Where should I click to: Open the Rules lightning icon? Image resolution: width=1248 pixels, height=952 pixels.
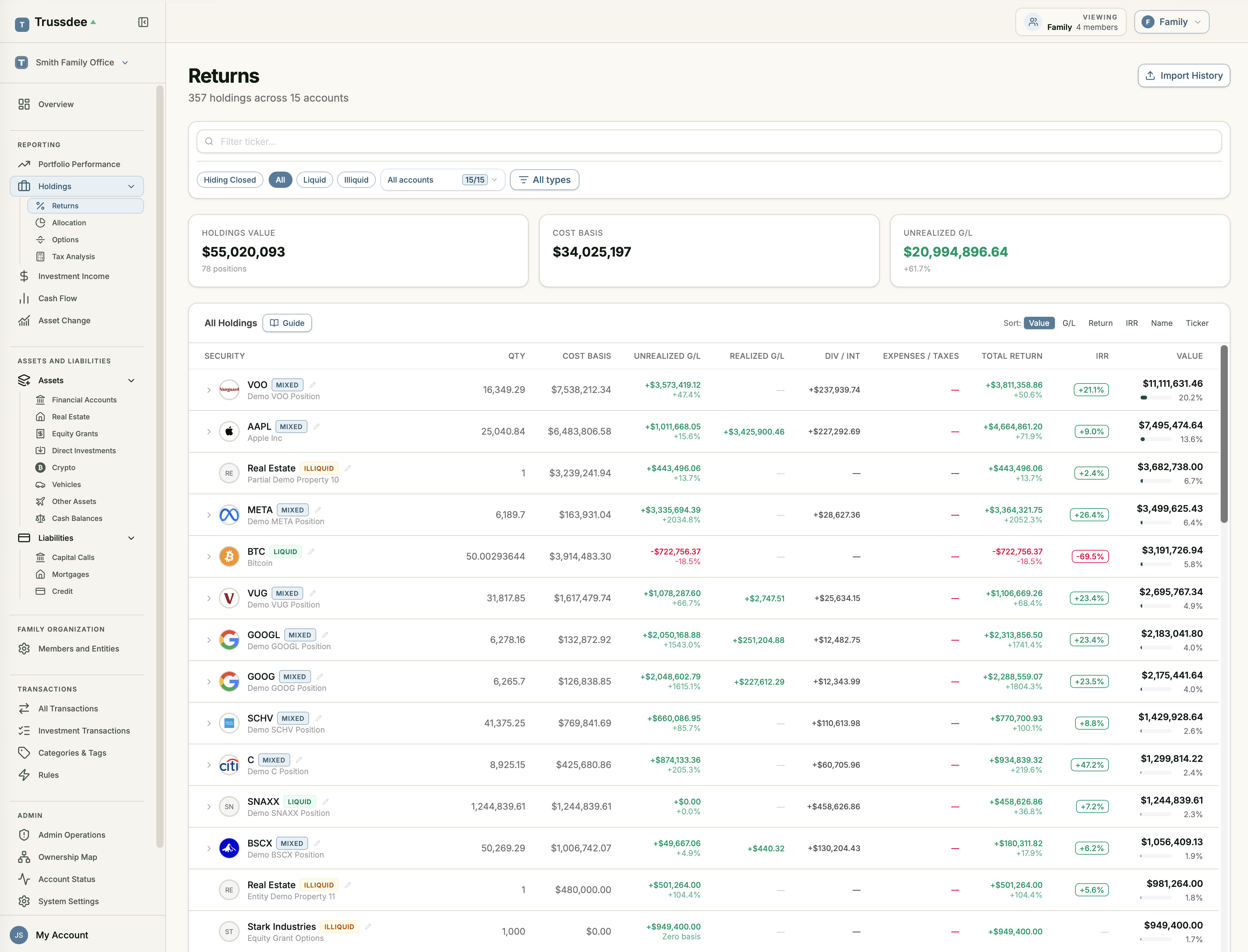(x=24, y=775)
